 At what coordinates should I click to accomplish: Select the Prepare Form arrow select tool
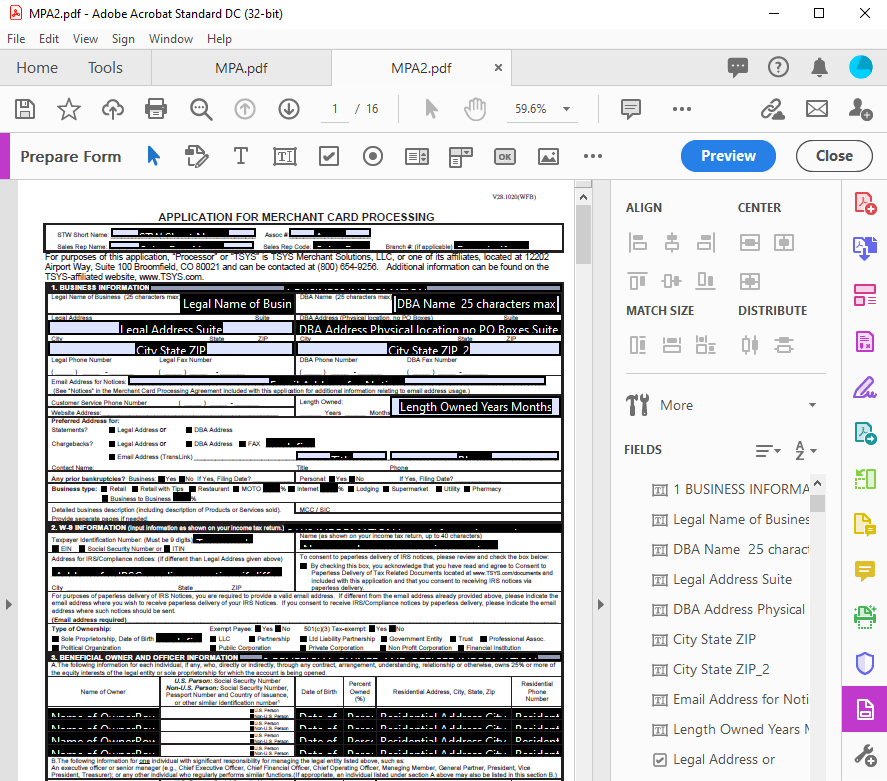(153, 156)
